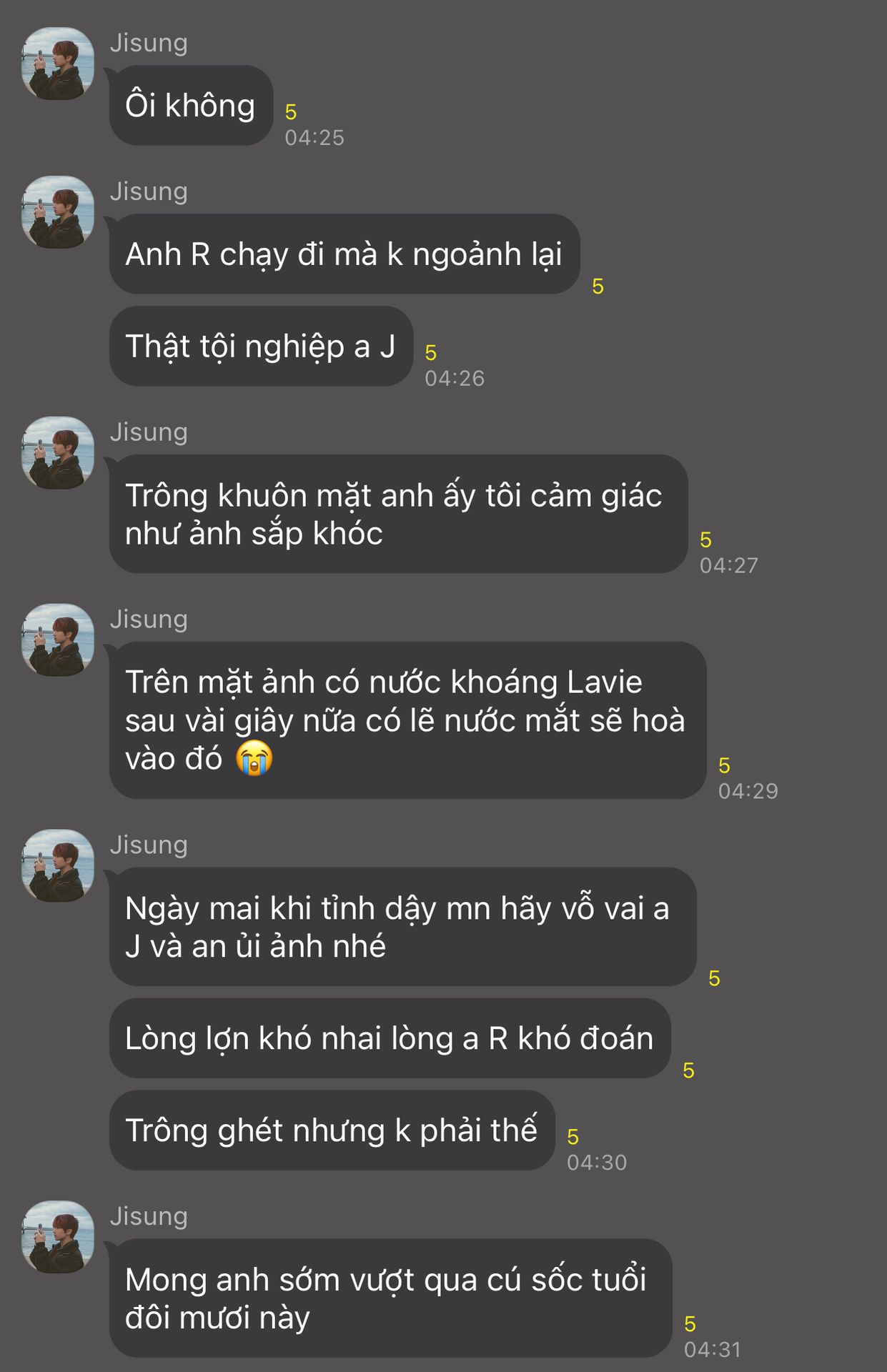Screen dimensions: 887x1372
Task: Click the crying emoji in the Lavie message
Action: tap(254, 758)
